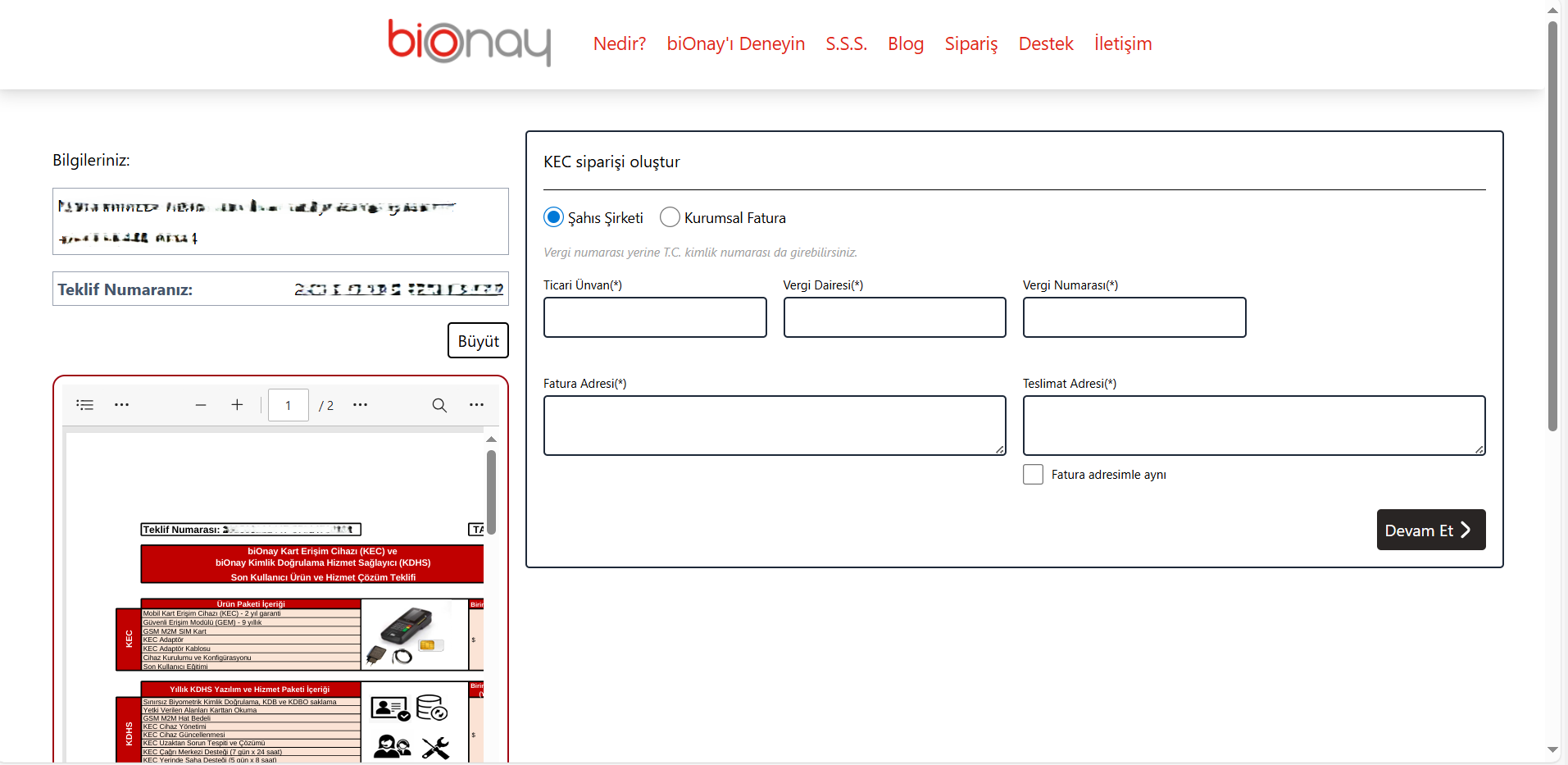Zoom in the PDF with plus icon
Viewport: 1568px width, 765px height.
tap(237, 405)
